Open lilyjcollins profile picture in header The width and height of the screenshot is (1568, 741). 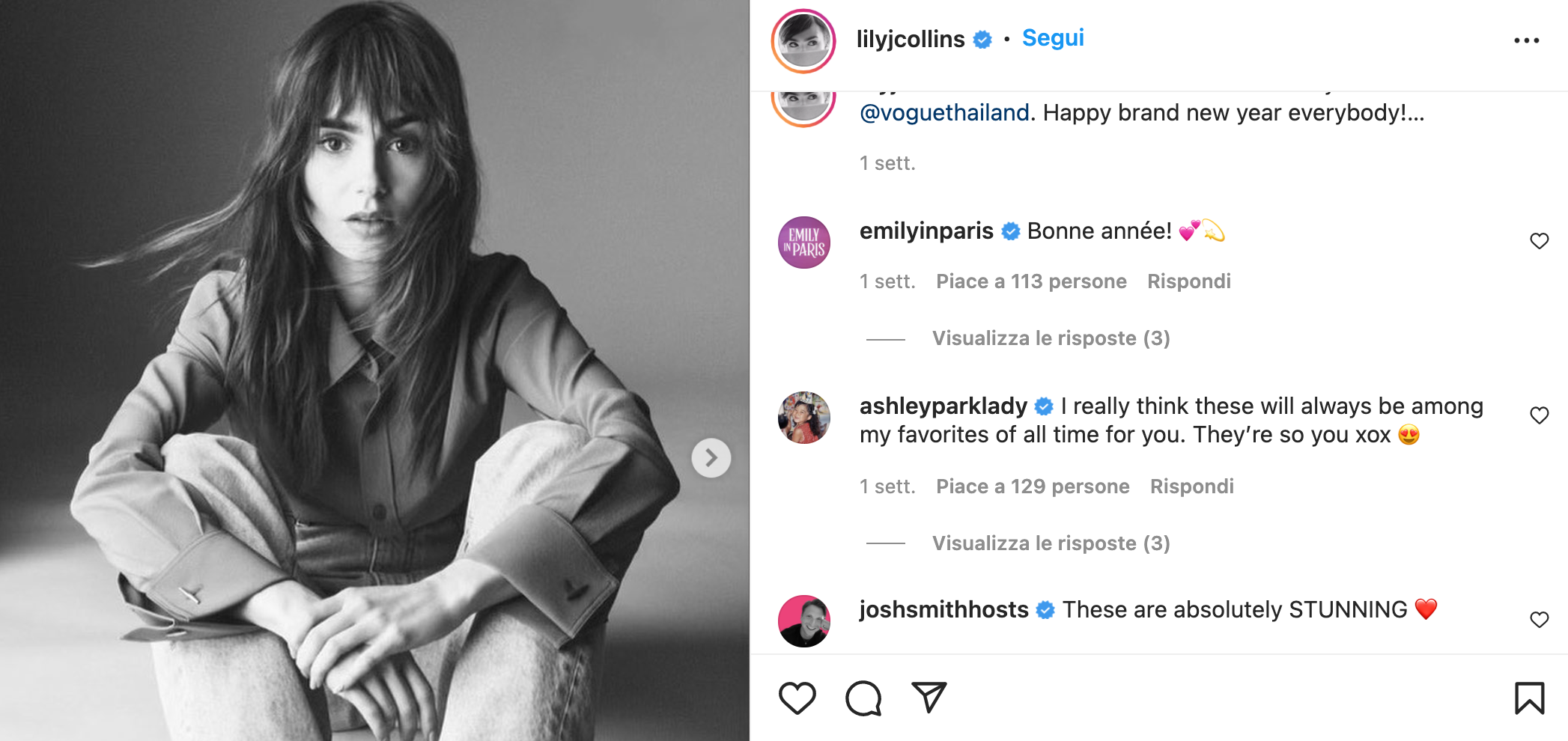(x=803, y=41)
